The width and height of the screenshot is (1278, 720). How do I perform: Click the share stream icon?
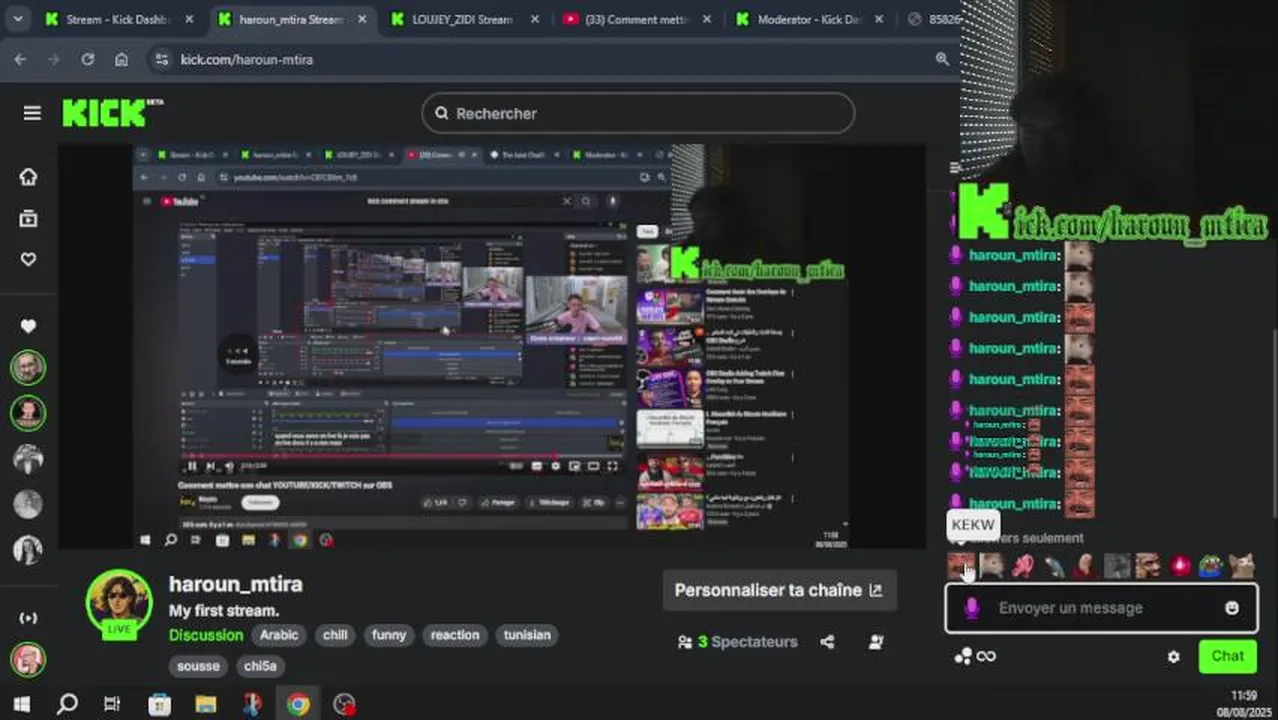(x=827, y=642)
